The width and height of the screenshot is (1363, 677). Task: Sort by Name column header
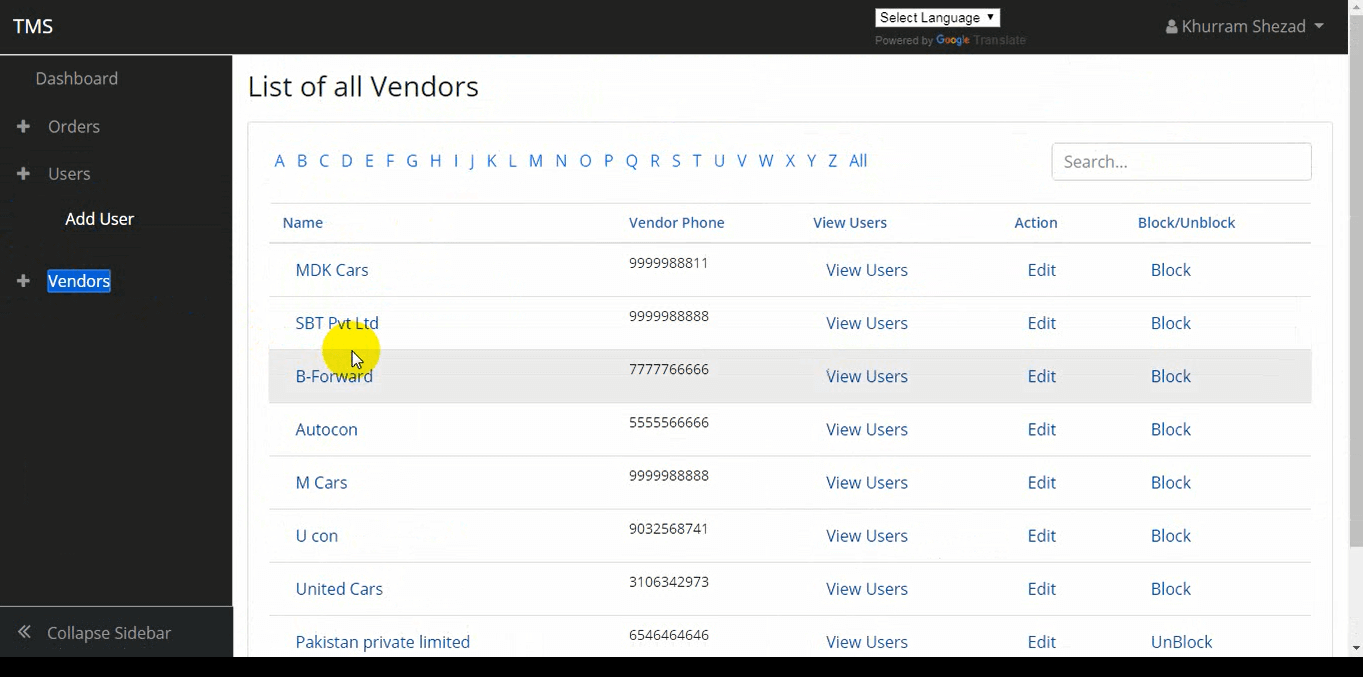(303, 222)
